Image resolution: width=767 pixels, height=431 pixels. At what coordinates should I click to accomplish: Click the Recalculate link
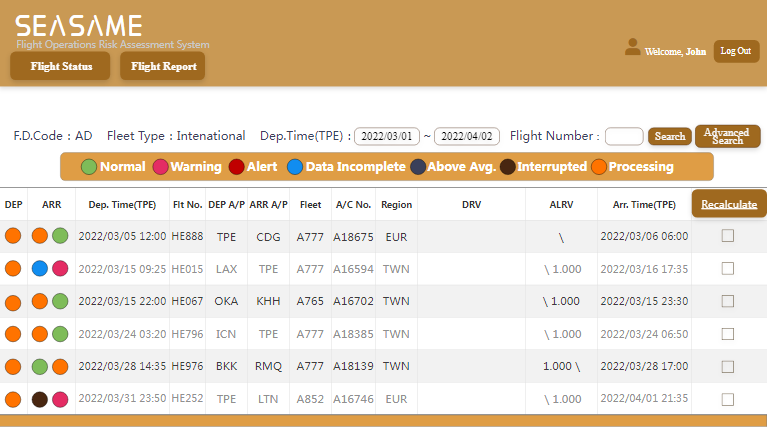tap(729, 204)
